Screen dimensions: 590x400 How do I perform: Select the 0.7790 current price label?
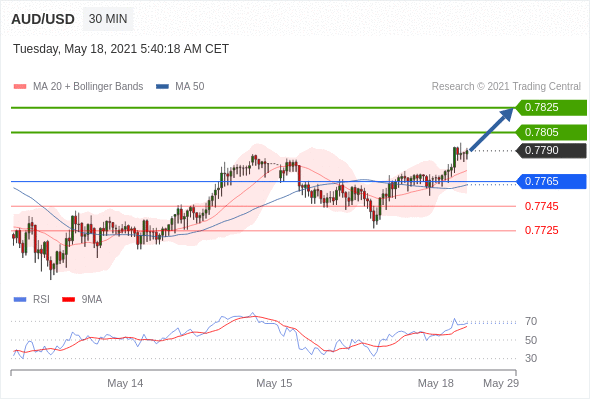point(551,151)
